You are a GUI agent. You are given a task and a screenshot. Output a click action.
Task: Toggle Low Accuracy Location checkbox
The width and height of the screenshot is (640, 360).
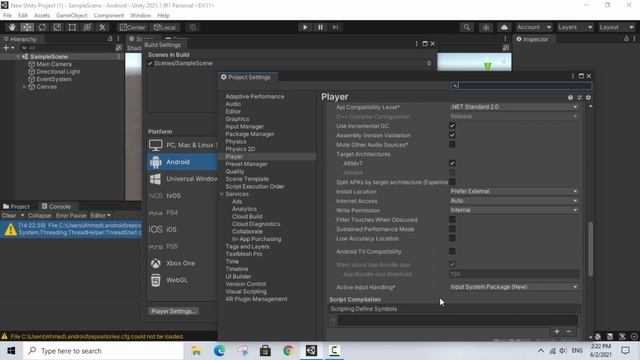pos(452,238)
